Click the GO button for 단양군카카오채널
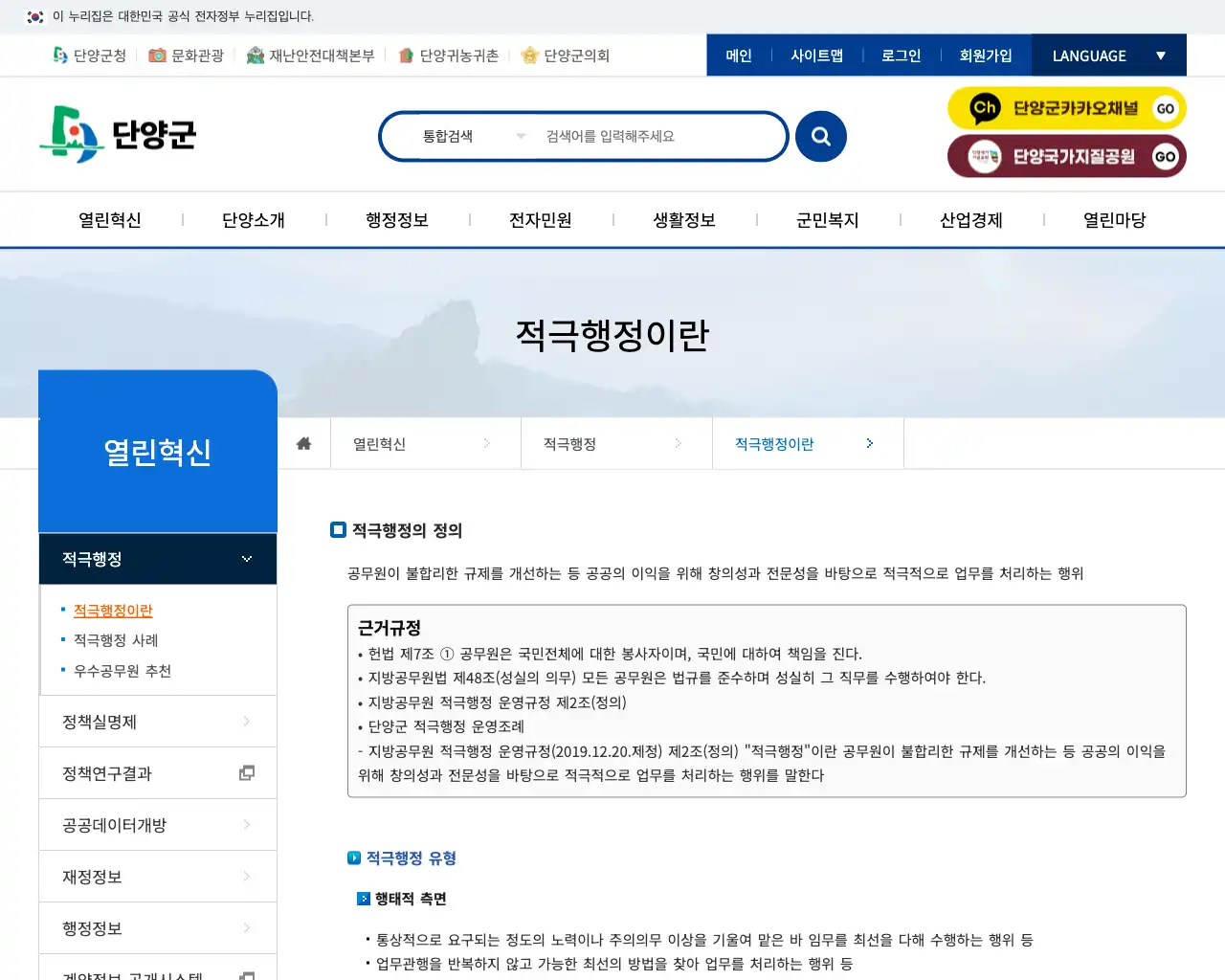Screen dimensions: 1225x980 click(x=1164, y=108)
